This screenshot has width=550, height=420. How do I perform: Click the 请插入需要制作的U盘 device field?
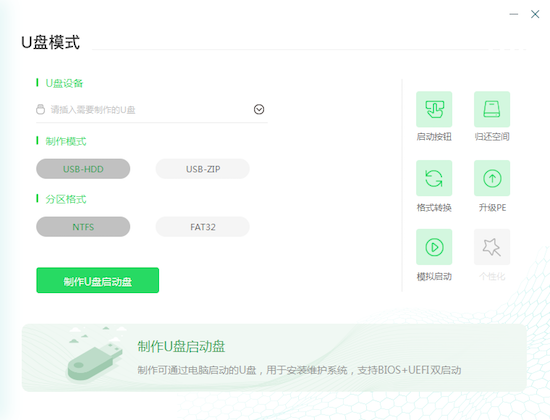point(152,110)
